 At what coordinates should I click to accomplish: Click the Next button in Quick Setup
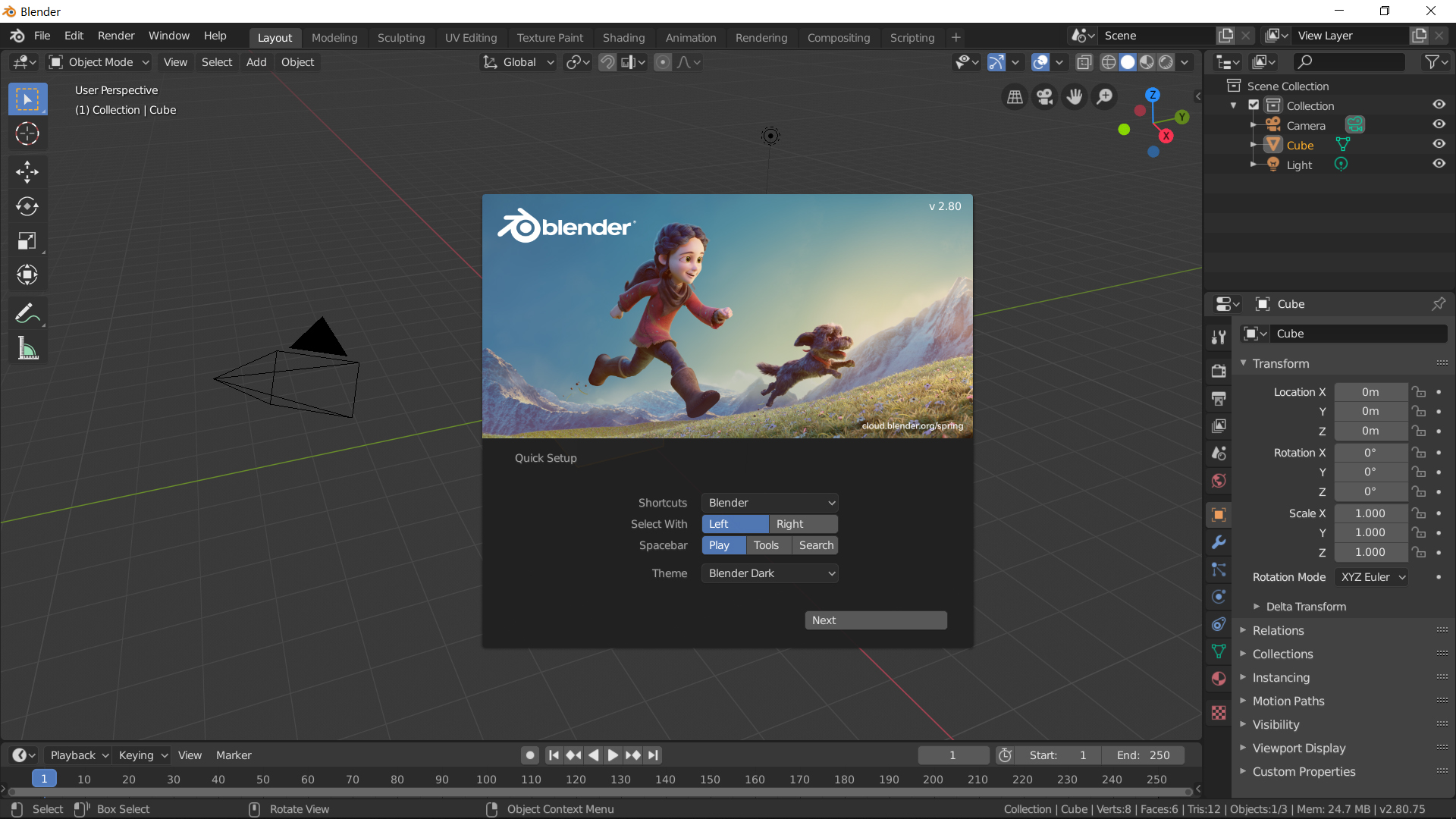875,620
